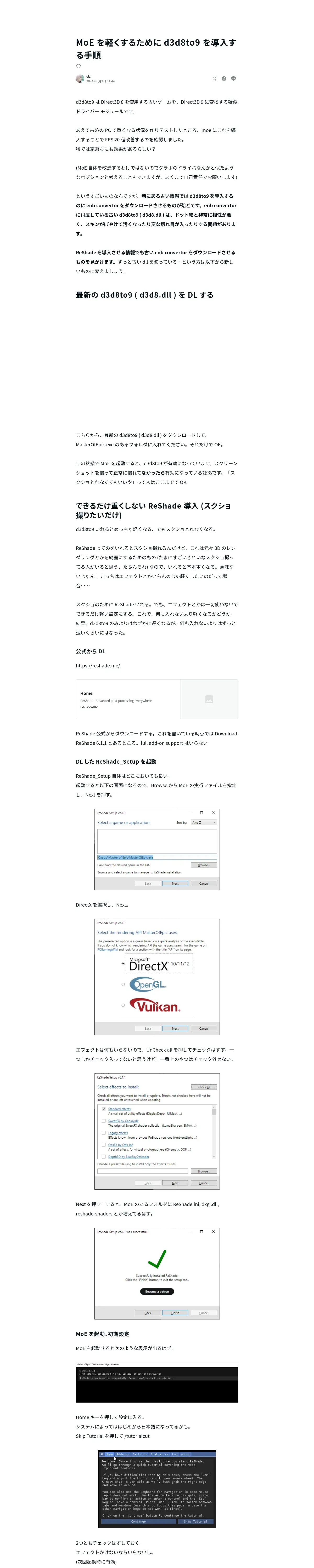314x1568 pixels.
Task: Check the Legacy effects checkbox
Action: tap(104, 1133)
